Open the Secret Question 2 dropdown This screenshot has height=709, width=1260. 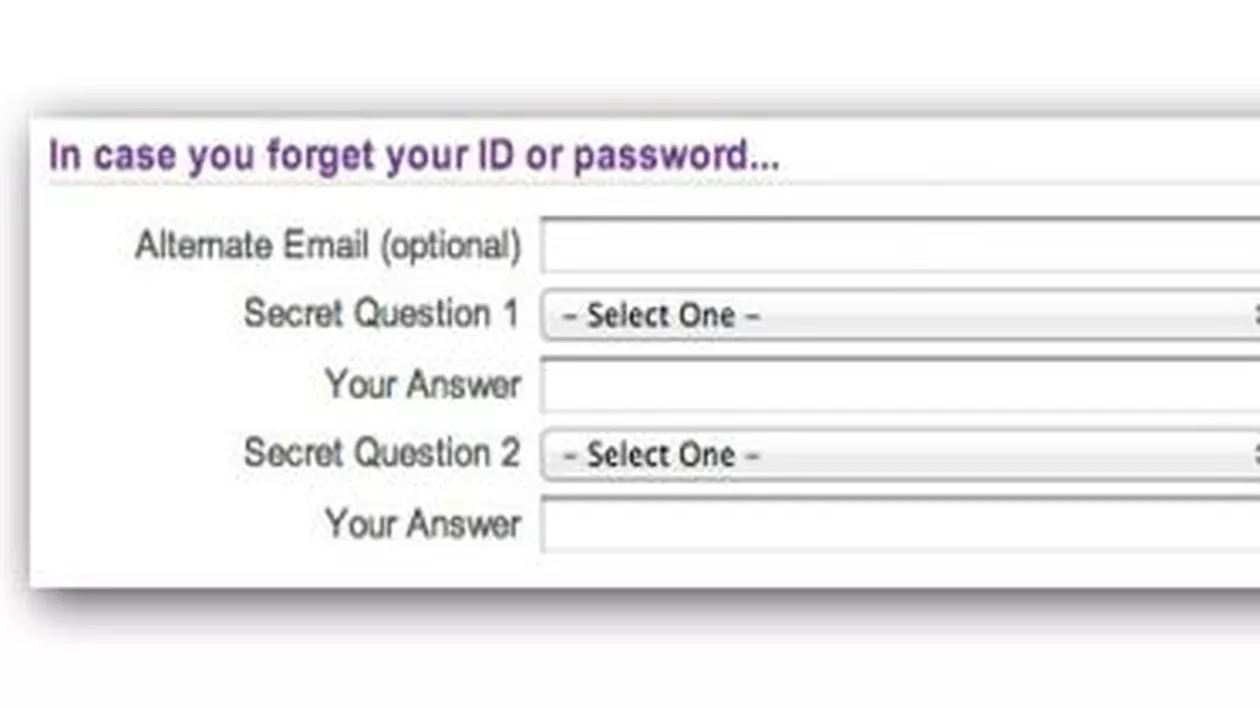pos(900,455)
